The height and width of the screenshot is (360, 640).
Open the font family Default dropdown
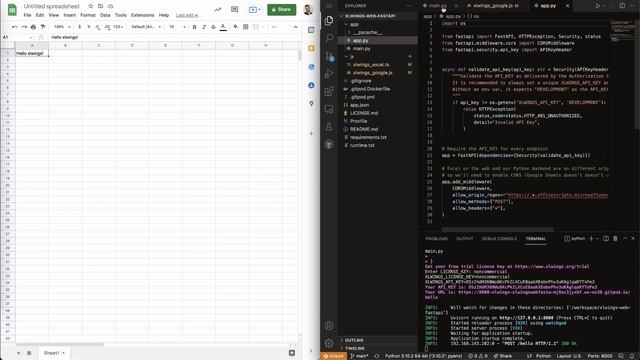(146, 27)
